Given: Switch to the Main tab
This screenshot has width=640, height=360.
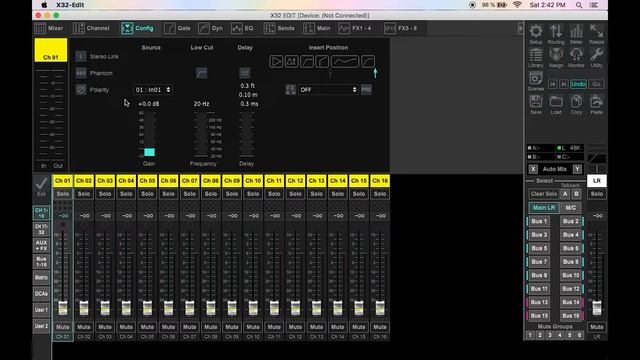Looking at the screenshot, I should (317, 28).
